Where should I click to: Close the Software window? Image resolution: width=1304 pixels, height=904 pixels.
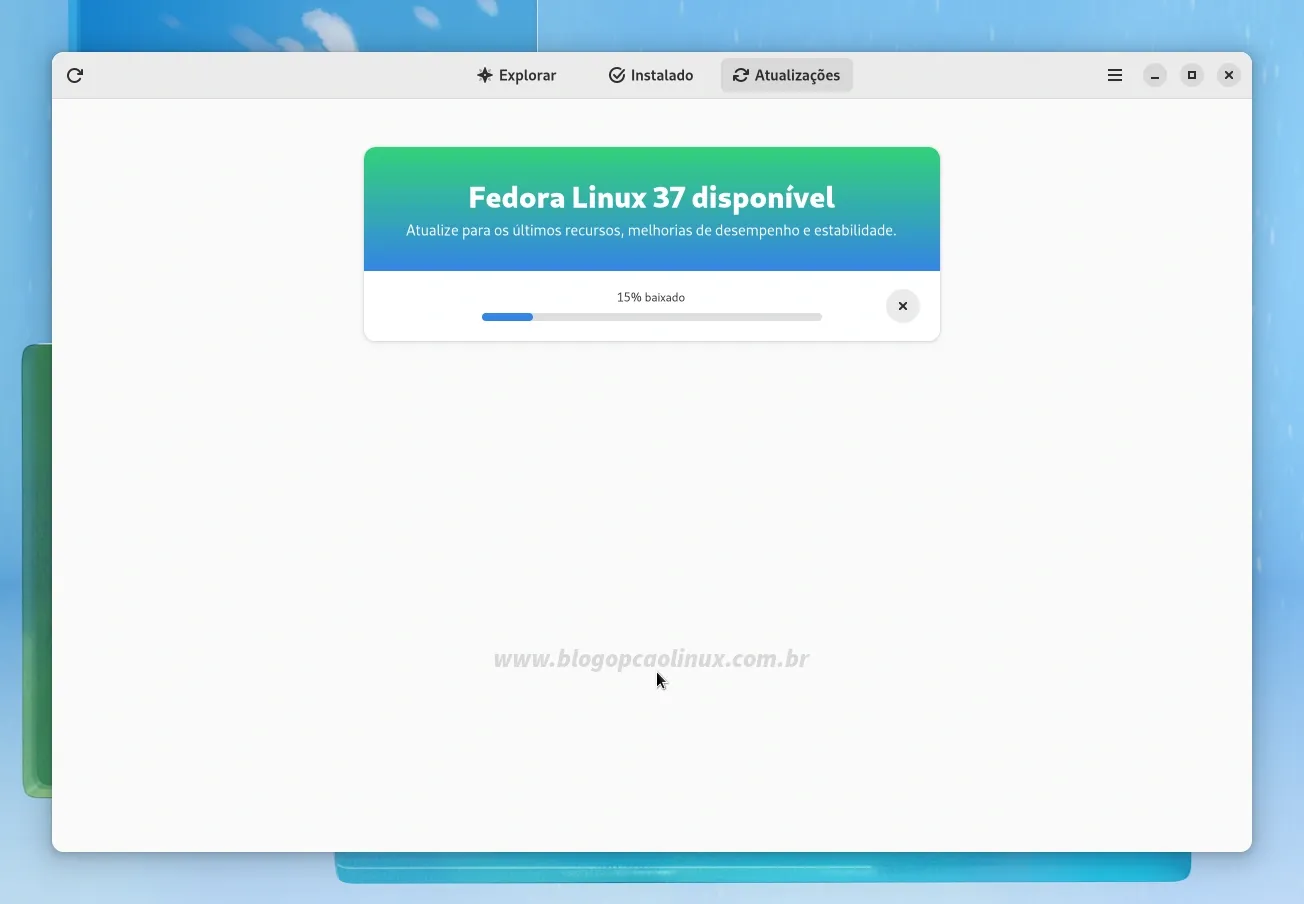[x=1229, y=75]
